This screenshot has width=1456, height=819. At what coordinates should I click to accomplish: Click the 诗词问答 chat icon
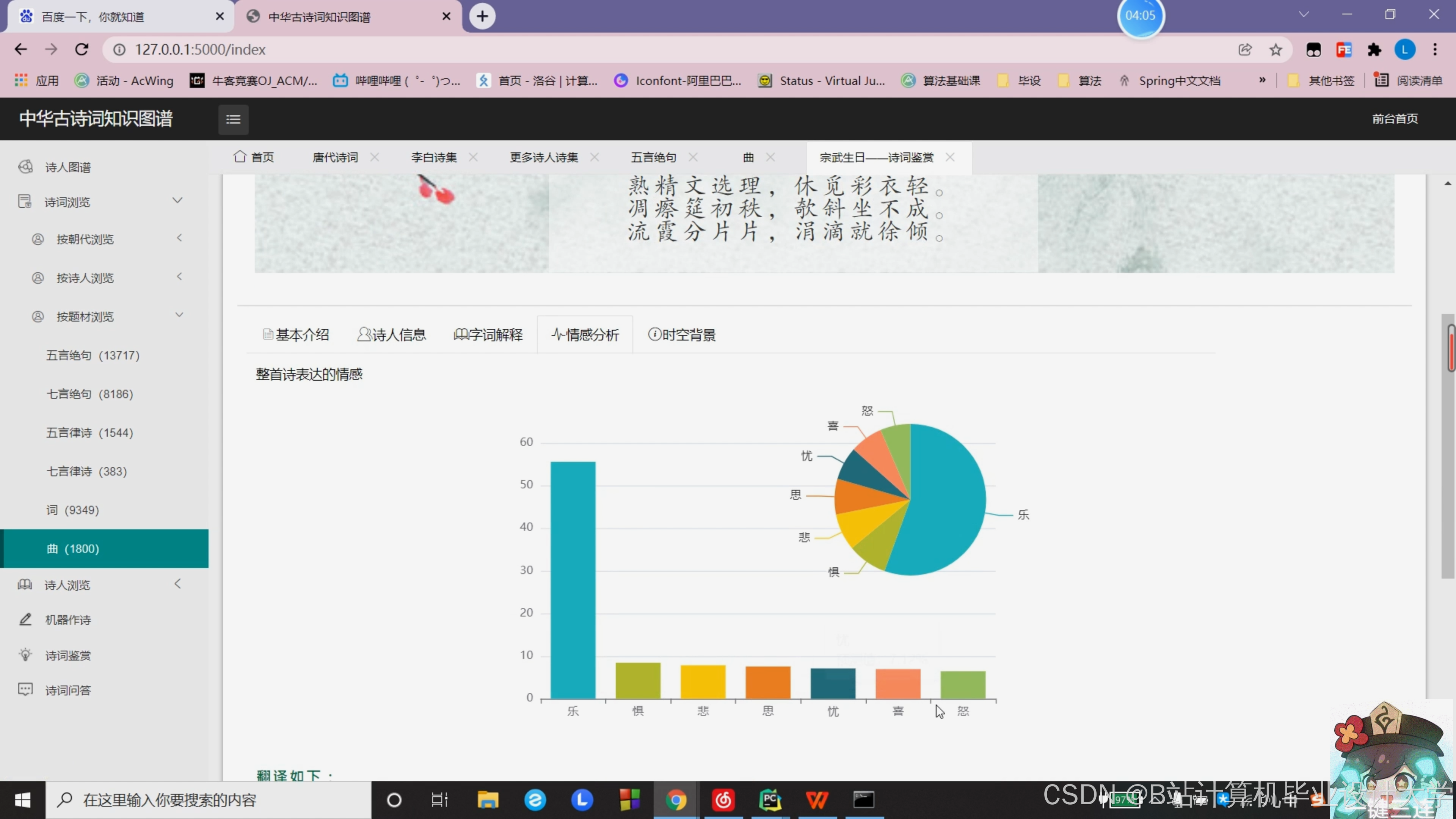(25, 690)
